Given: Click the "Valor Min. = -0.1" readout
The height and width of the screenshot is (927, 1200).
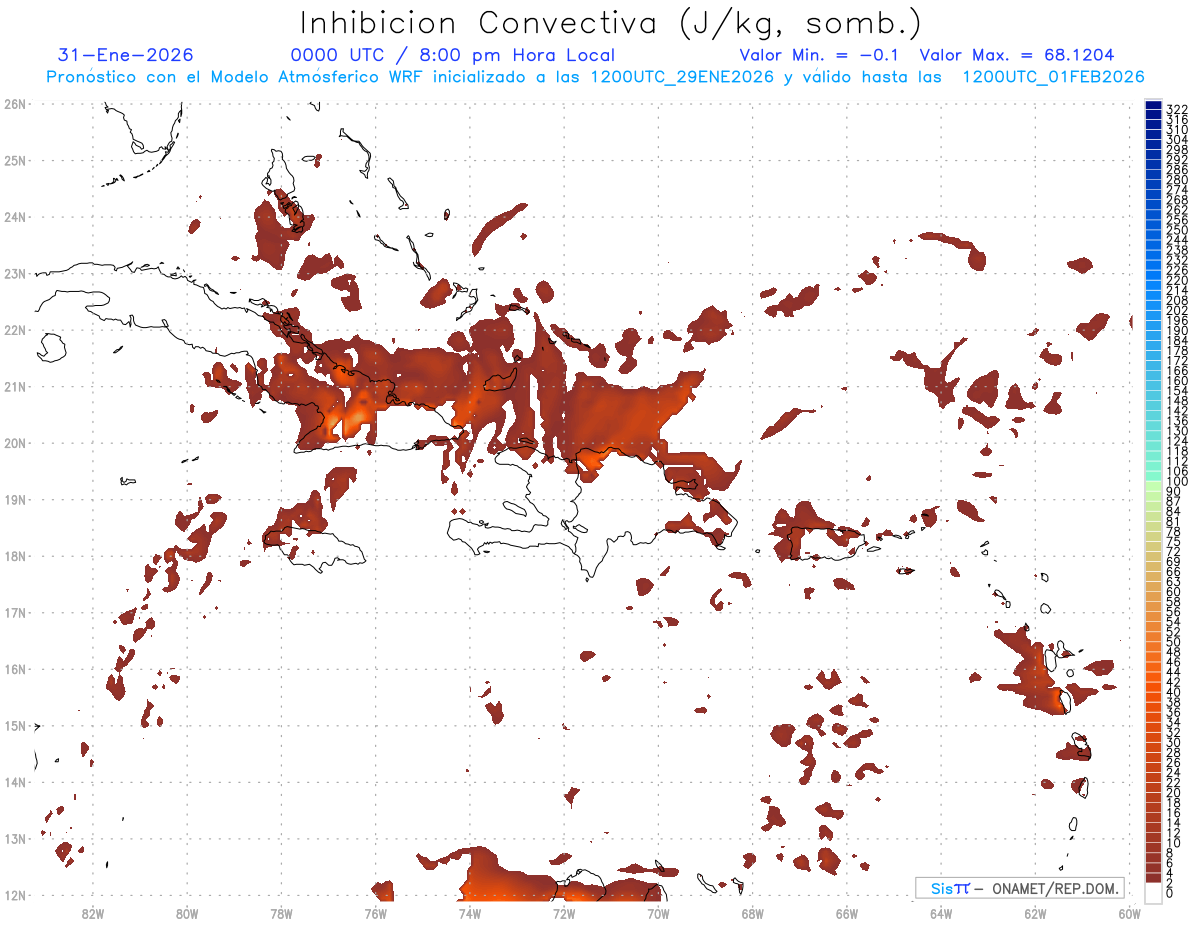Looking at the screenshot, I should (x=818, y=55).
